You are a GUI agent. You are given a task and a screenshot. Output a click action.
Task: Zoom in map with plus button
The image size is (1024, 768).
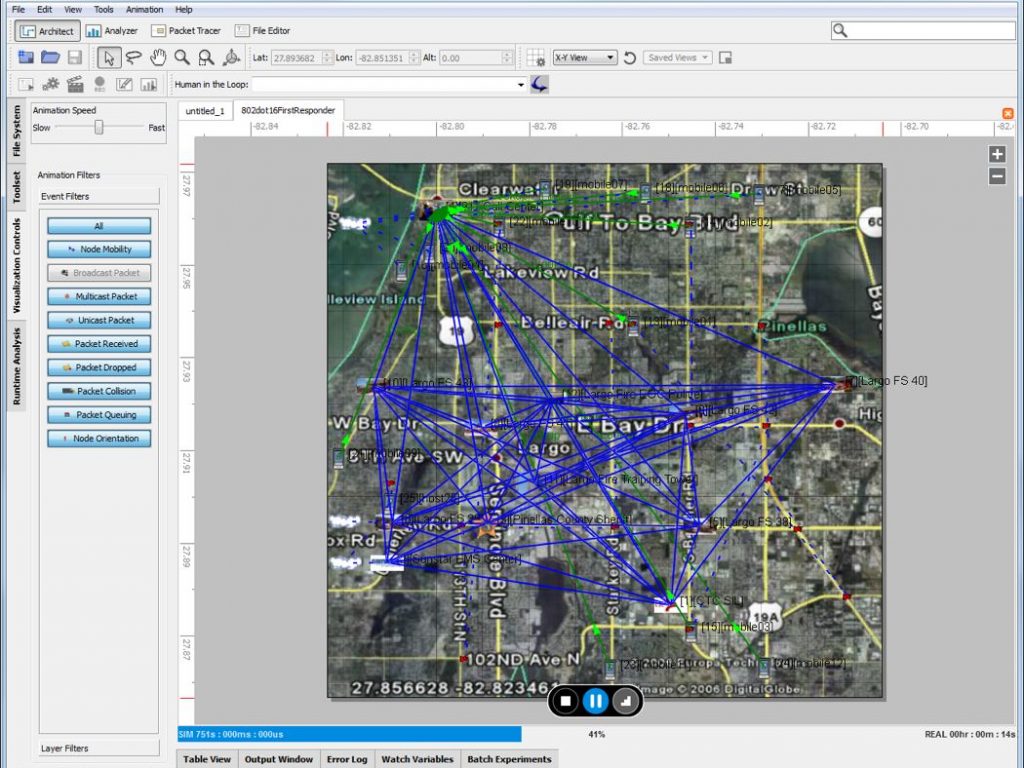pos(996,154)
